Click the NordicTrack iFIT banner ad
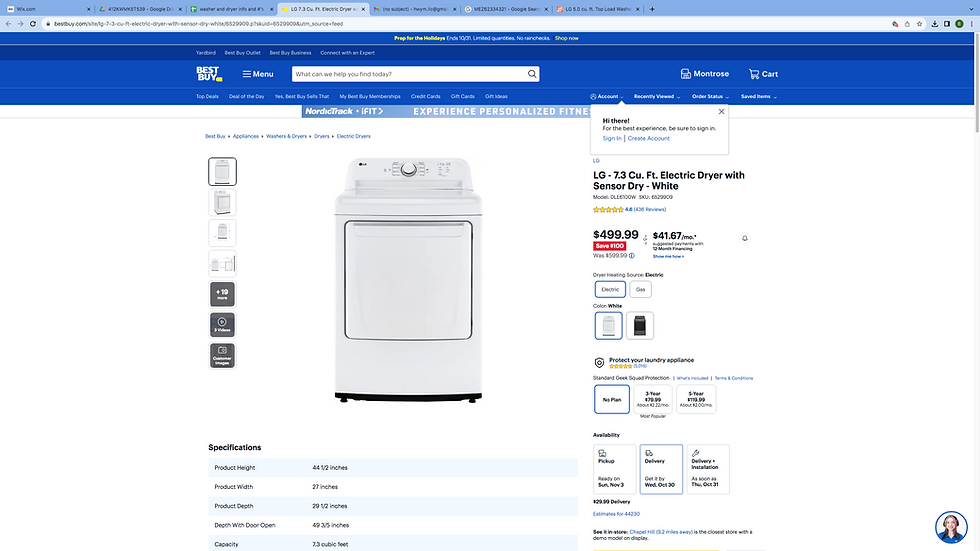This screenshot has width=980, height=551. pos(446,111)
